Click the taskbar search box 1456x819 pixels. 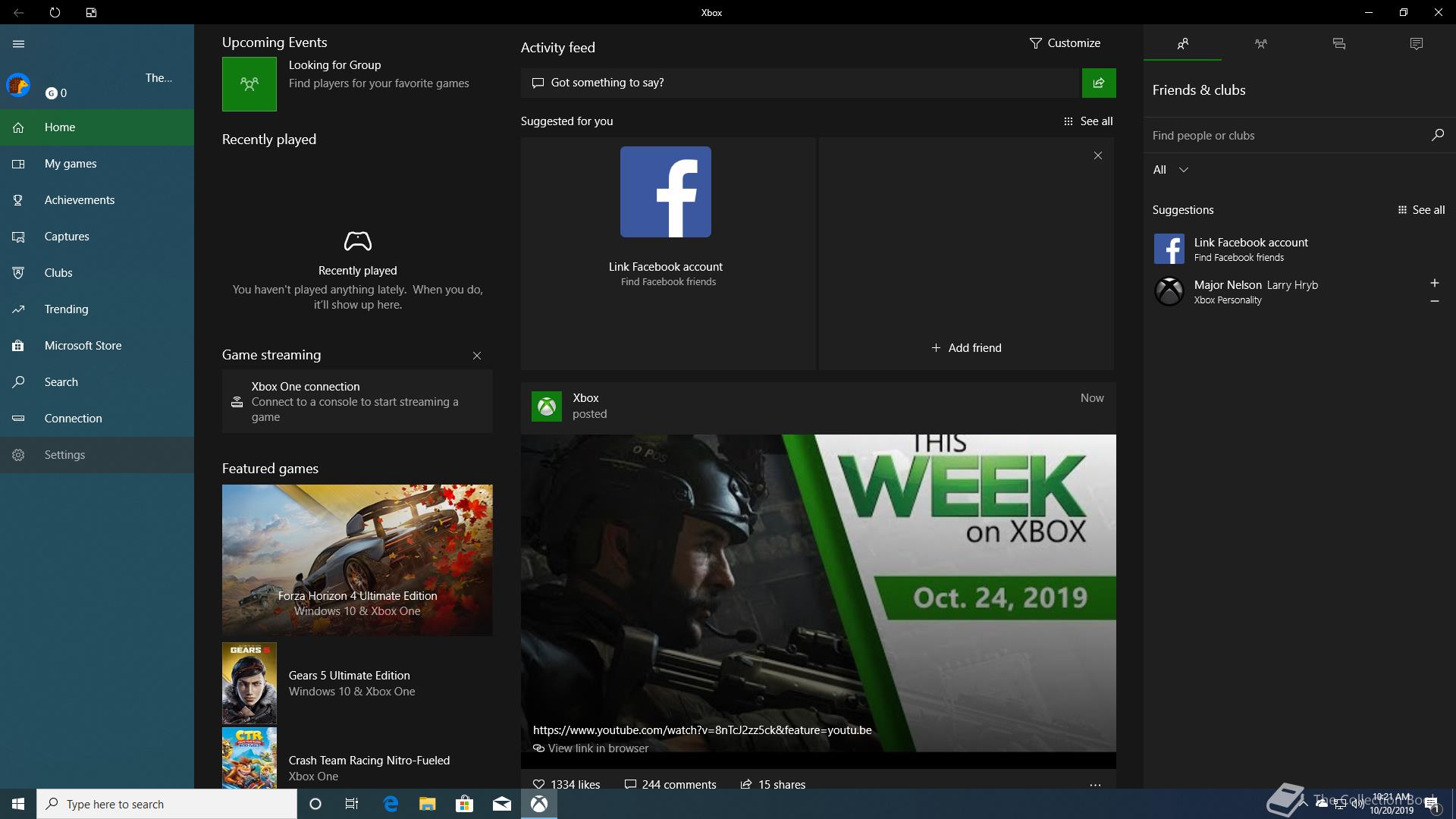[167, 804]
